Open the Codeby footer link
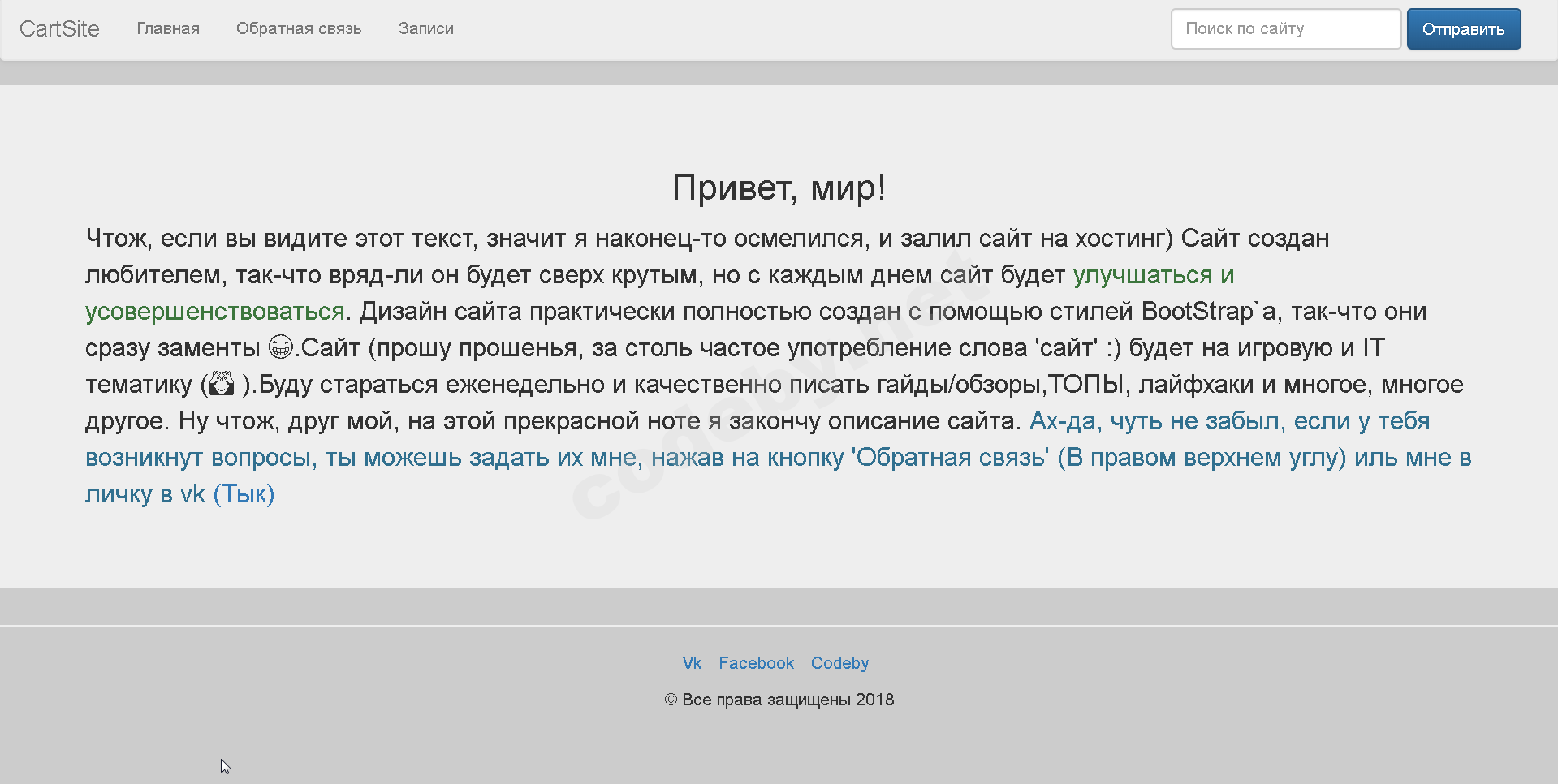This screenshot has height=784, width=1558. point(839,663)
